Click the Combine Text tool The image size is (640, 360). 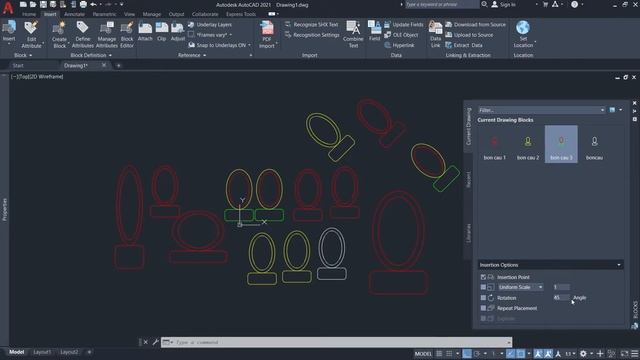point(353,35)
